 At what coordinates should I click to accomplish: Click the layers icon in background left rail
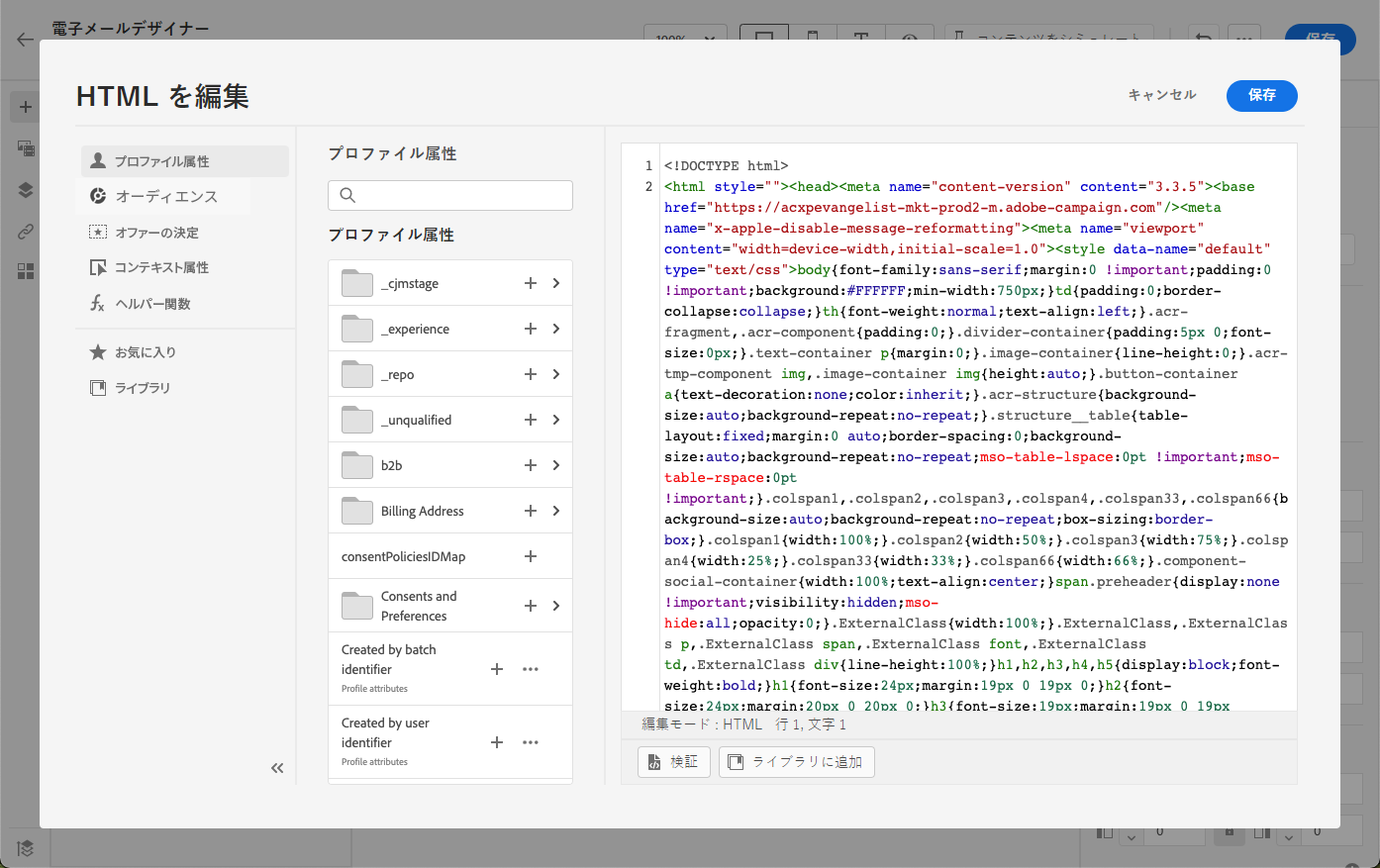(26, 190)
